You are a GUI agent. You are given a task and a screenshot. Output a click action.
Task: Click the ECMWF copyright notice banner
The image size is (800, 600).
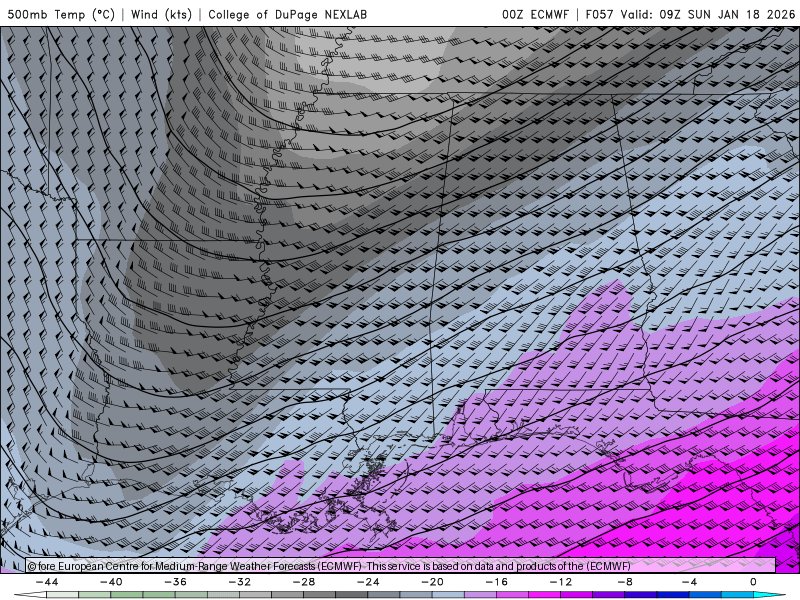click(401, 566)
